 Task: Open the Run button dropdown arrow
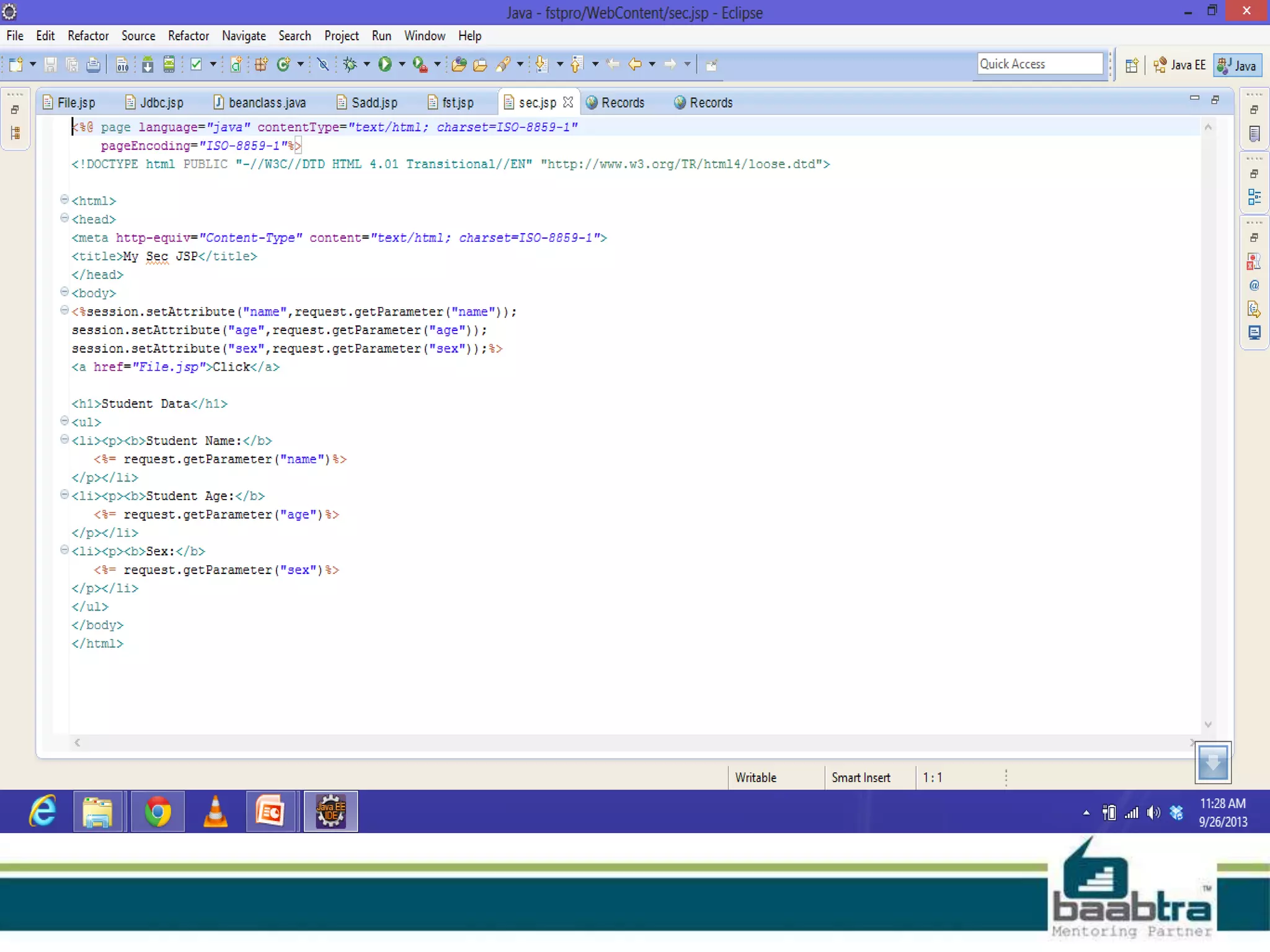pyautogui.click(x=402, y=64)
